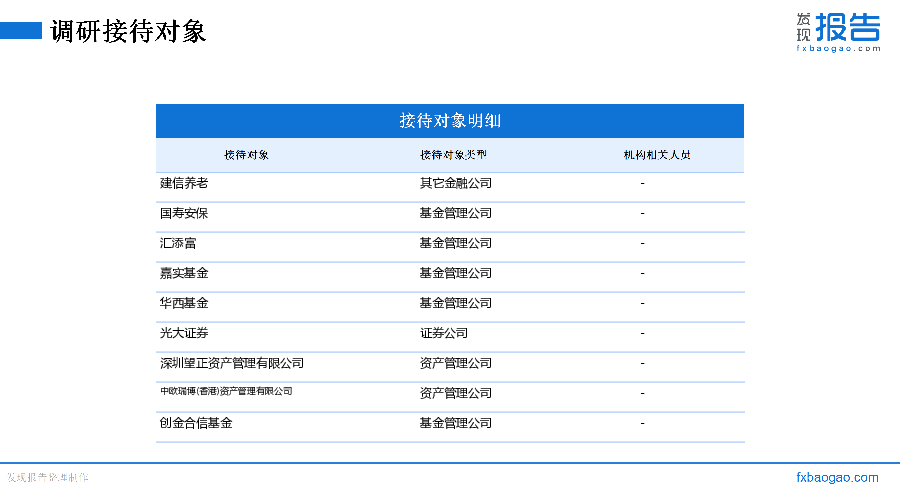Click 基金管理公司 in 华西基金 row
This screenshot has height=500, width=900.
[x=456, y=303]
